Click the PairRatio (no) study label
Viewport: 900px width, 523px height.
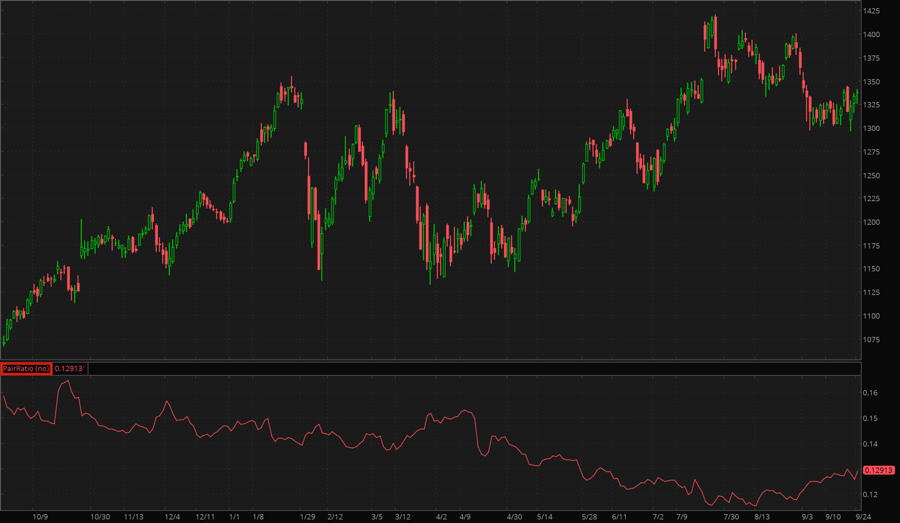coord(26,369)
